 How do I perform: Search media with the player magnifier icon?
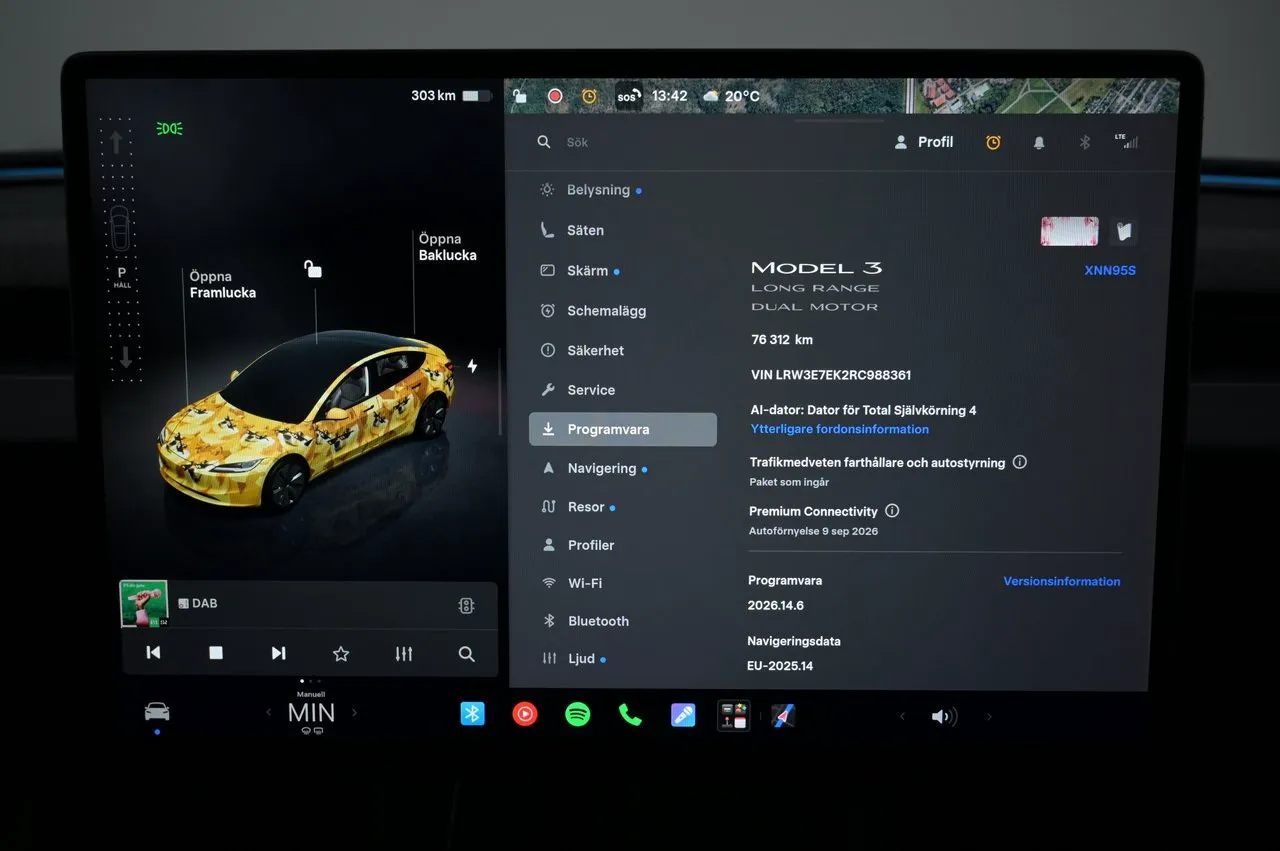[x=466, y=654]
